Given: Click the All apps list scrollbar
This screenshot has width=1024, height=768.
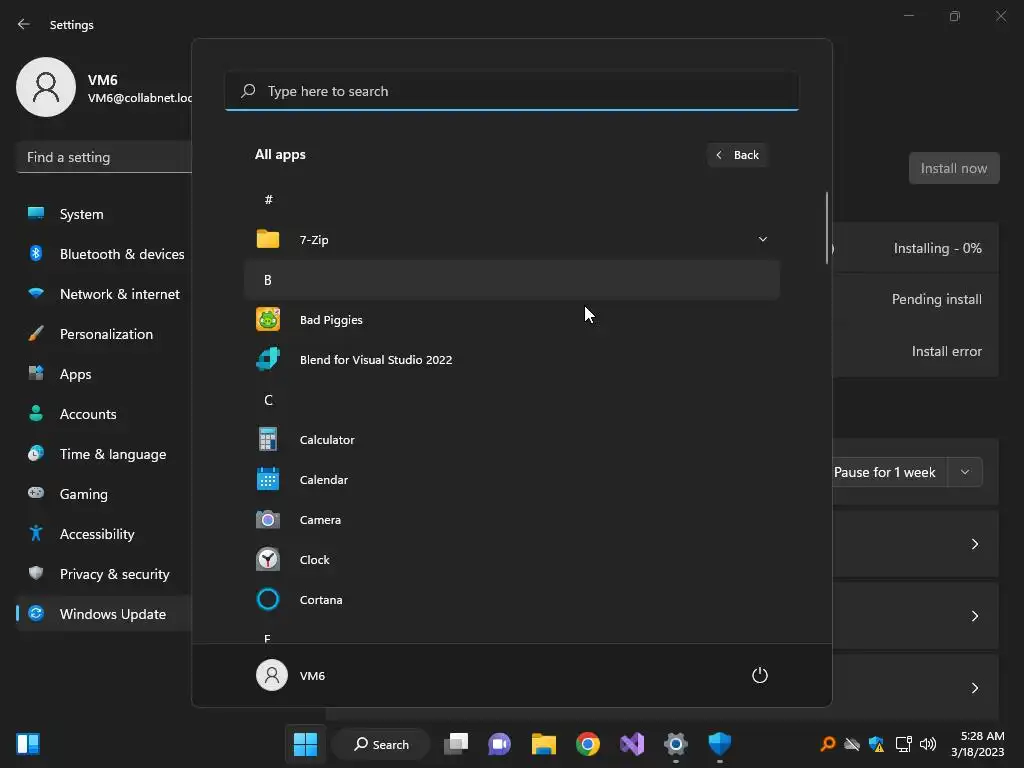Looking at the screenshot, I should [827, 228].
